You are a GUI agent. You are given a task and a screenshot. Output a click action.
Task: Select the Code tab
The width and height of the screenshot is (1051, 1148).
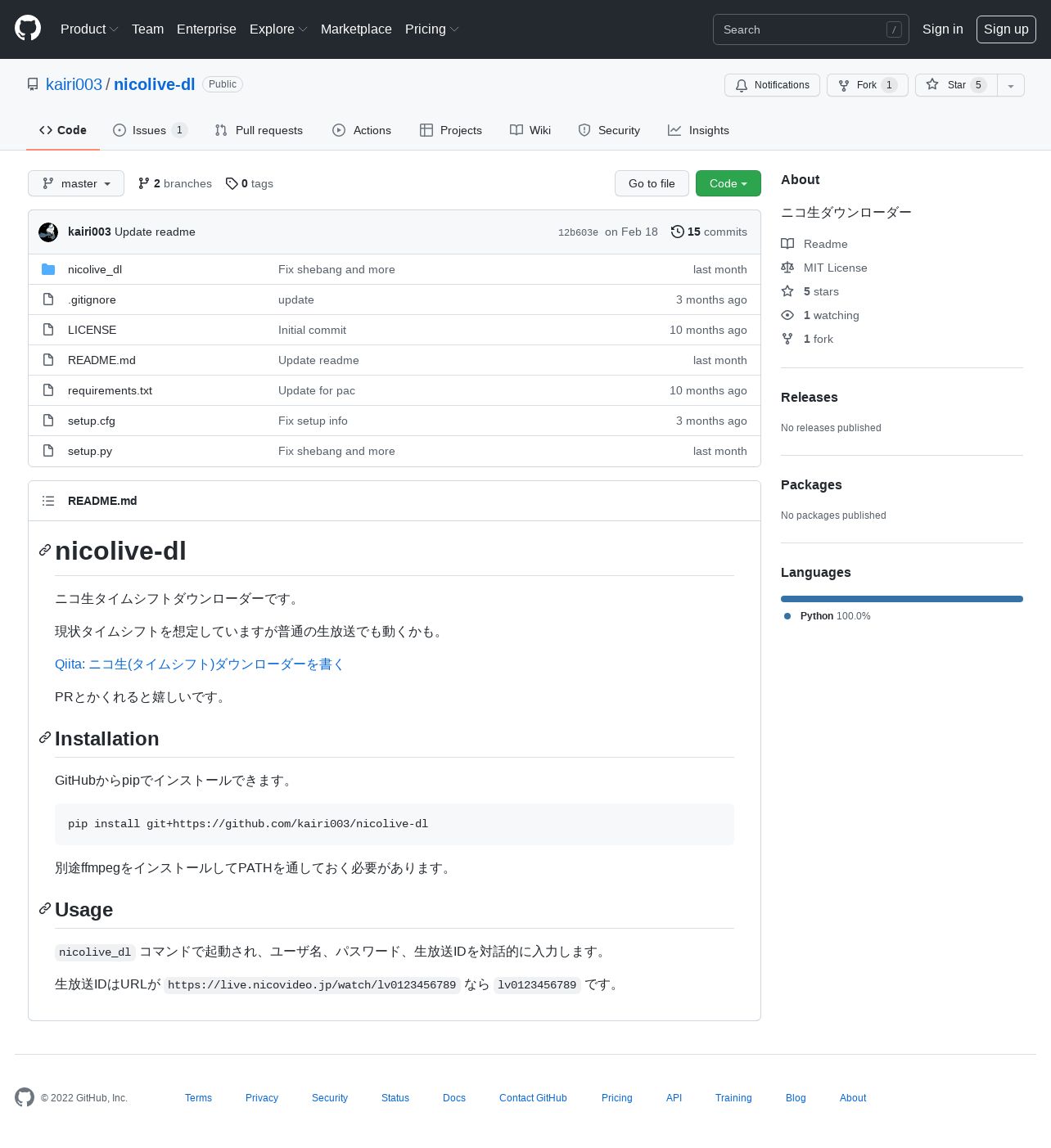(x=63, y=130)
